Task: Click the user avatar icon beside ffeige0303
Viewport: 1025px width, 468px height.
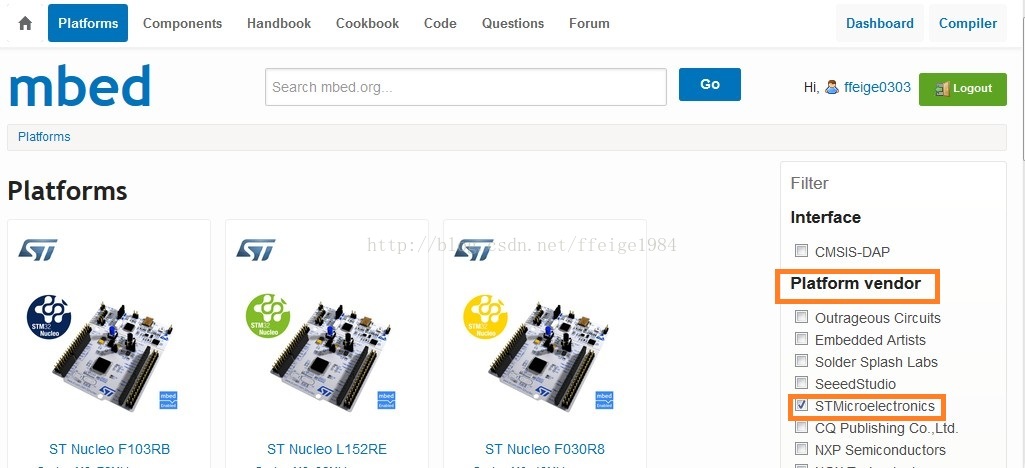Action: point(832,88)
